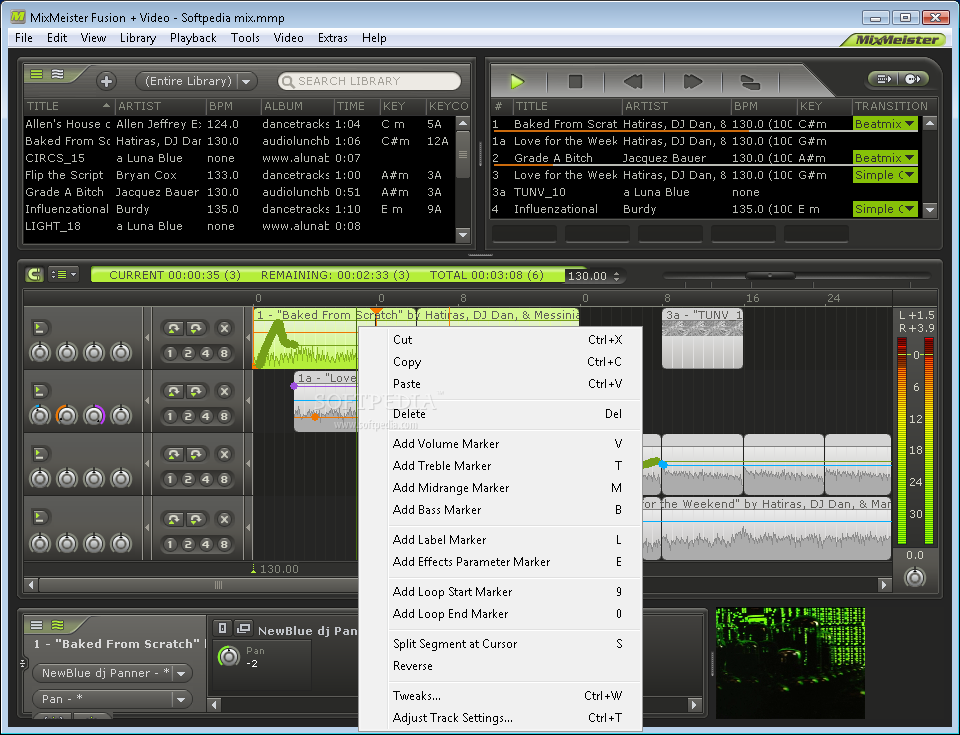Image resolution: width=960 pixels, height=735 pixels.
Task: Open the timeline view options dropdown
Action: [64, 274]
